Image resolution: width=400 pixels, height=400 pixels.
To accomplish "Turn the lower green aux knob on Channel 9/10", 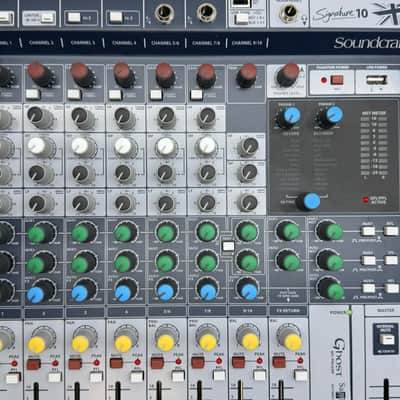I will pos(248,261).
